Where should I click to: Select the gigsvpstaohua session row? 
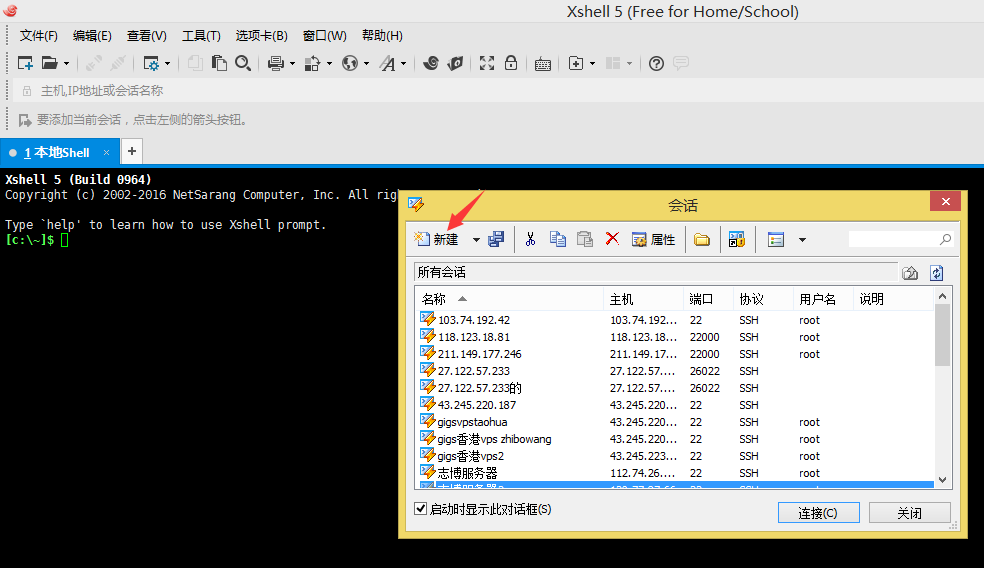(472, 422)
